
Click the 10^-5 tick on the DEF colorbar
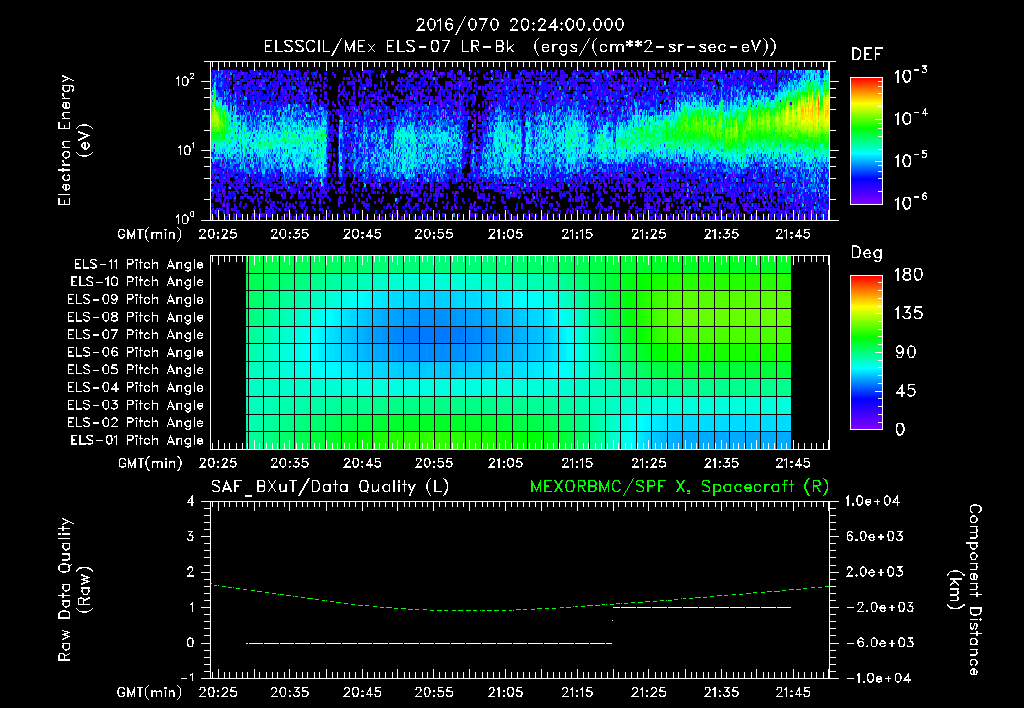coord(910,160)
